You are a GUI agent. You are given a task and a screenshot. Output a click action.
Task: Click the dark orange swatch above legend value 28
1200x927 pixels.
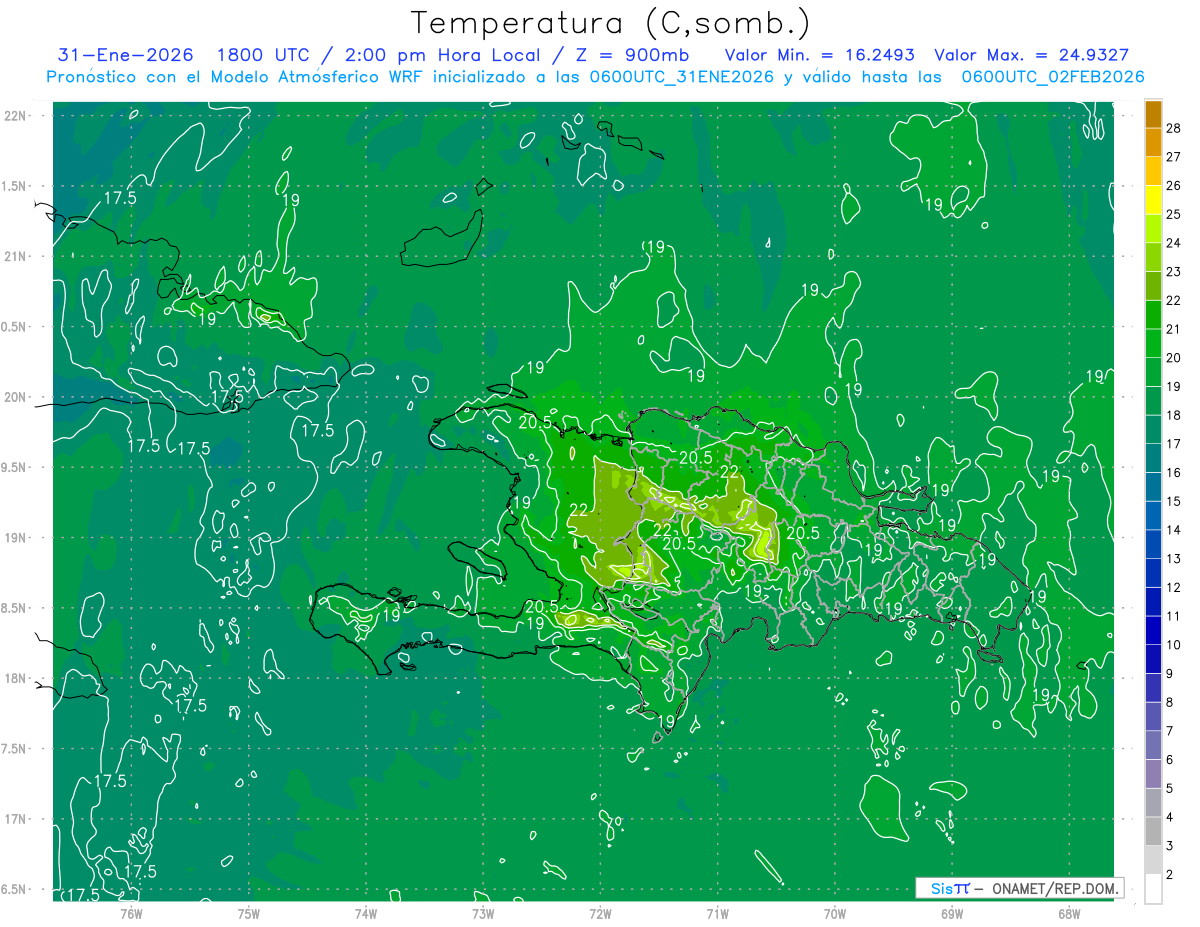[x=1153, y=114]
